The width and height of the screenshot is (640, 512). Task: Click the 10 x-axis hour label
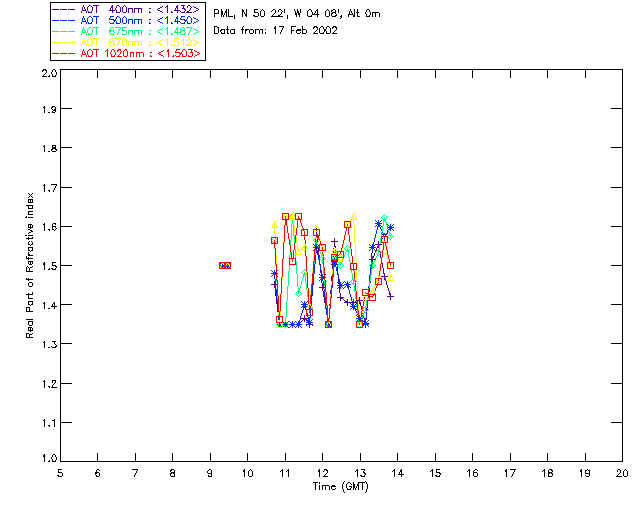tap(247, 473)
